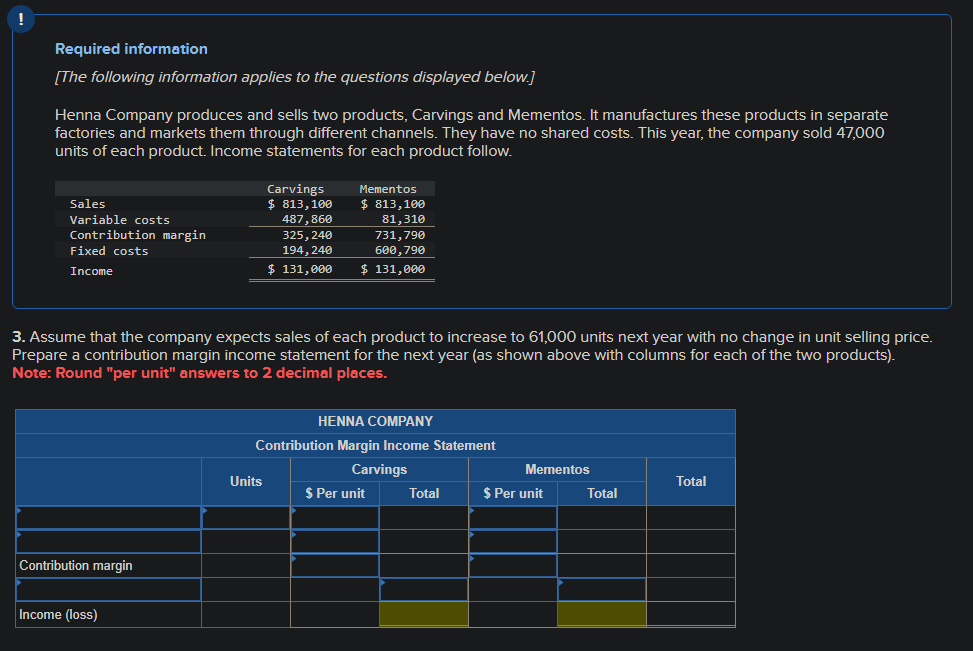Image resolution: width=973 pixels, height=651 pixels.
Task: Click the 'Mementos' group header in answer table
Action: [557, 470]
